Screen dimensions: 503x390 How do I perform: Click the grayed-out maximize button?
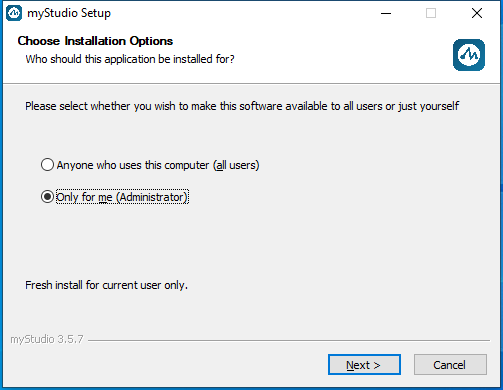(x=431, y=13)
